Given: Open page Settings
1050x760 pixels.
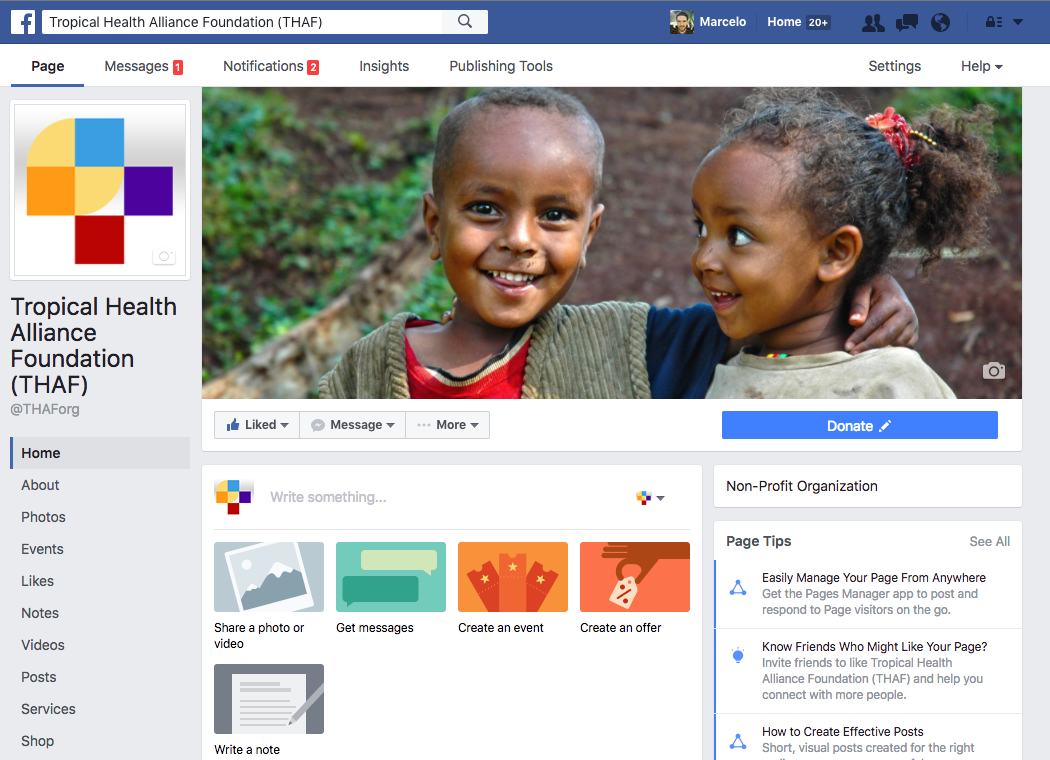Looking at the screenshot, I should coord(895,66).
